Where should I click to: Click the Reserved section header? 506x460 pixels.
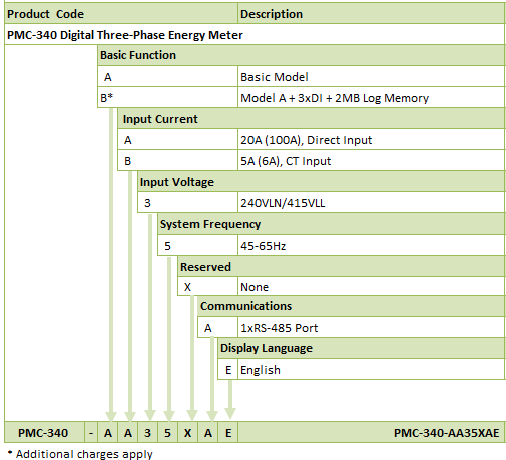pos(341,267)
